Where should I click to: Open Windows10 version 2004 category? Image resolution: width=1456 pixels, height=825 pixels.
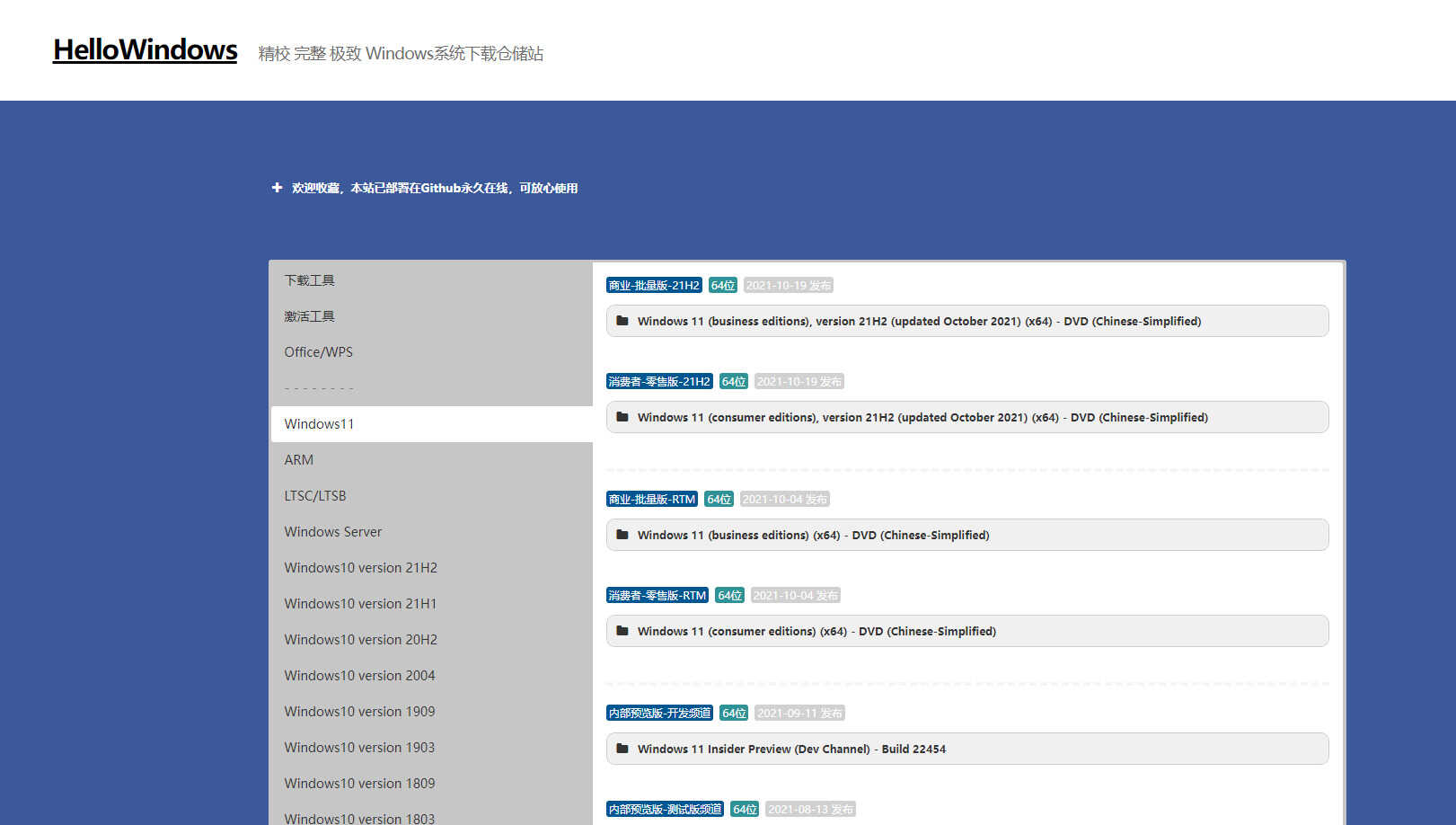[x=431, y=676]
